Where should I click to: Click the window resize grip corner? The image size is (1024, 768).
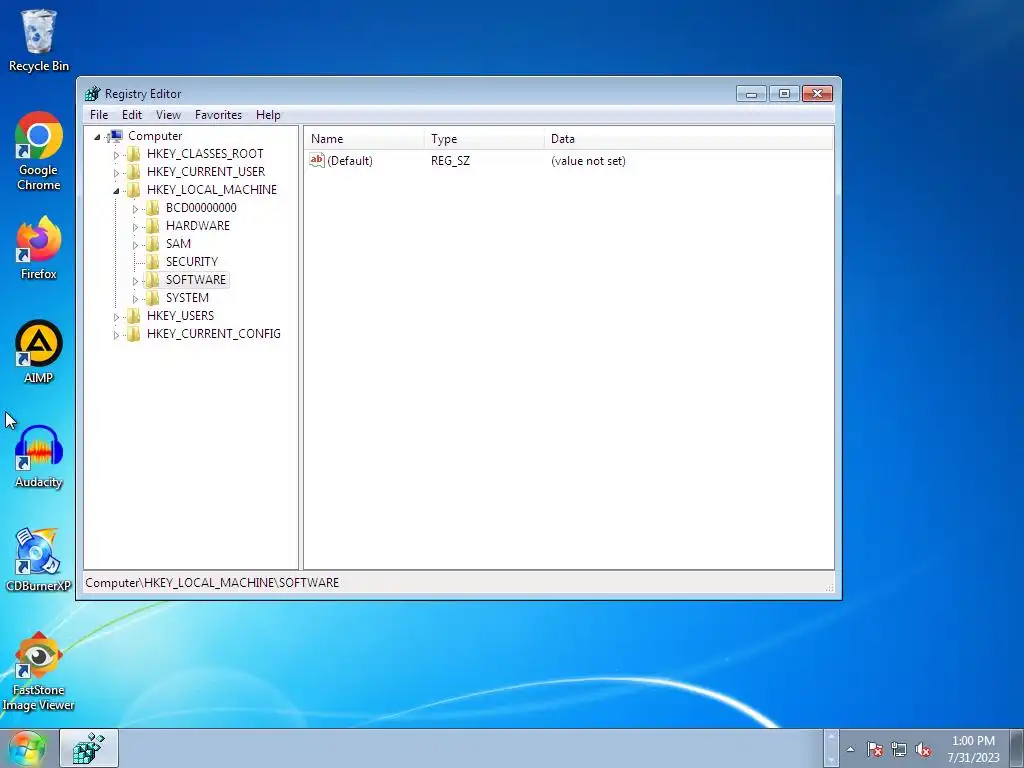click(829, 587)
